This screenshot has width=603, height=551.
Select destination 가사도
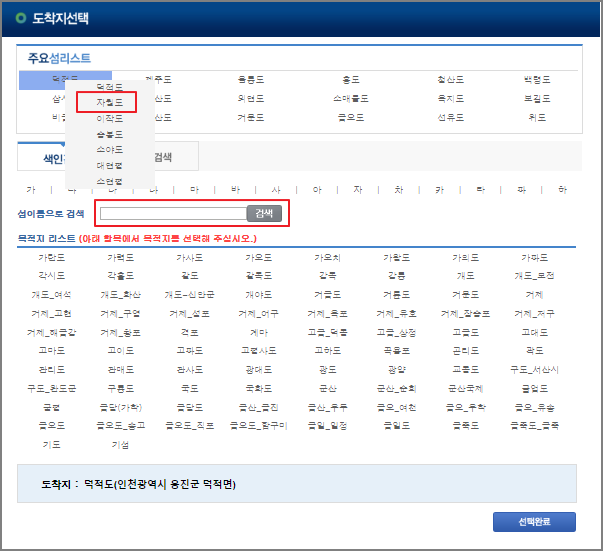point(190,258)
